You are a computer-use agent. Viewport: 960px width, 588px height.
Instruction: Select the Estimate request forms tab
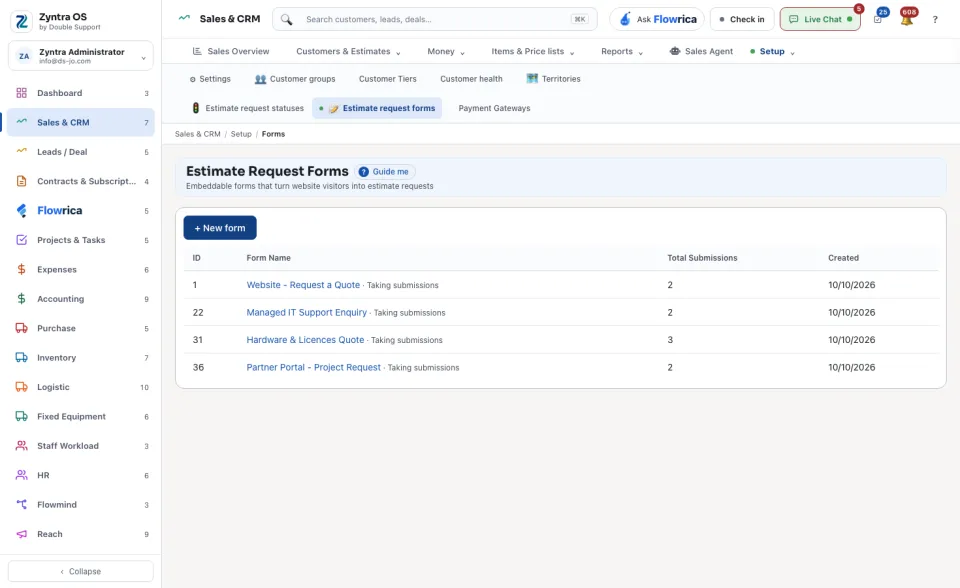click(377, 108)
